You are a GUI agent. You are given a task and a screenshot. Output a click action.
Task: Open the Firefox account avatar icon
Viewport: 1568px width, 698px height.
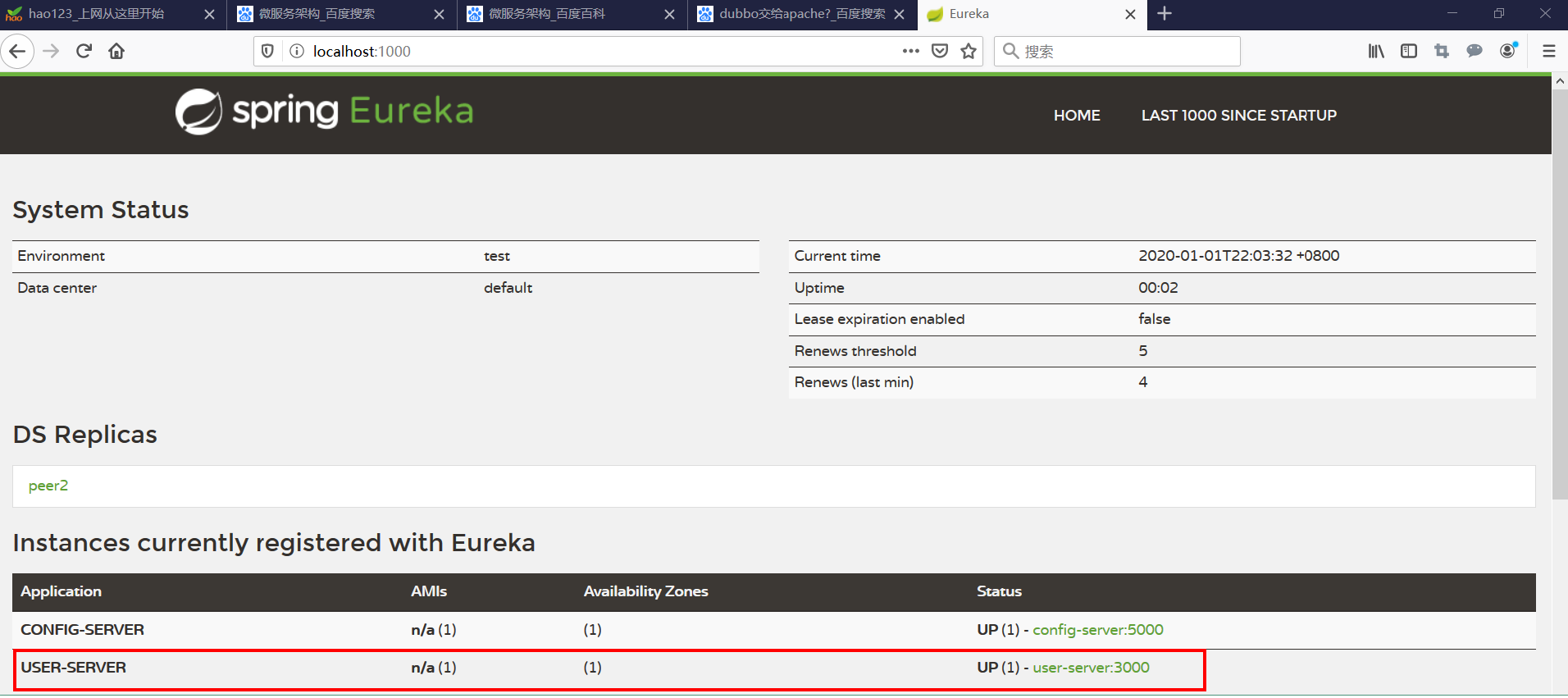[1508, 51]
